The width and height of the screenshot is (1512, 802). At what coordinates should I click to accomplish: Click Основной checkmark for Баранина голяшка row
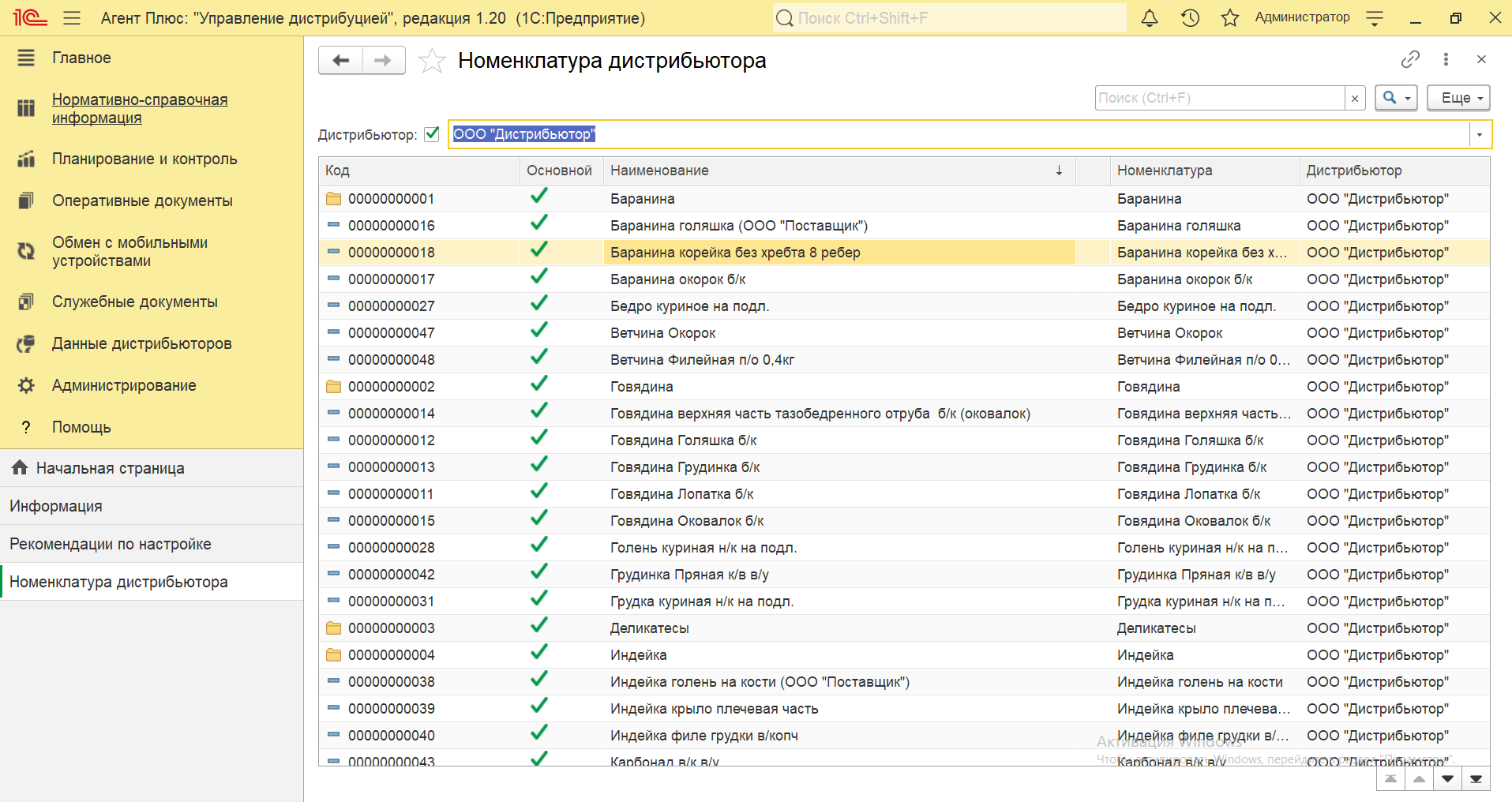pyautogui.click(x=539, y=223)
